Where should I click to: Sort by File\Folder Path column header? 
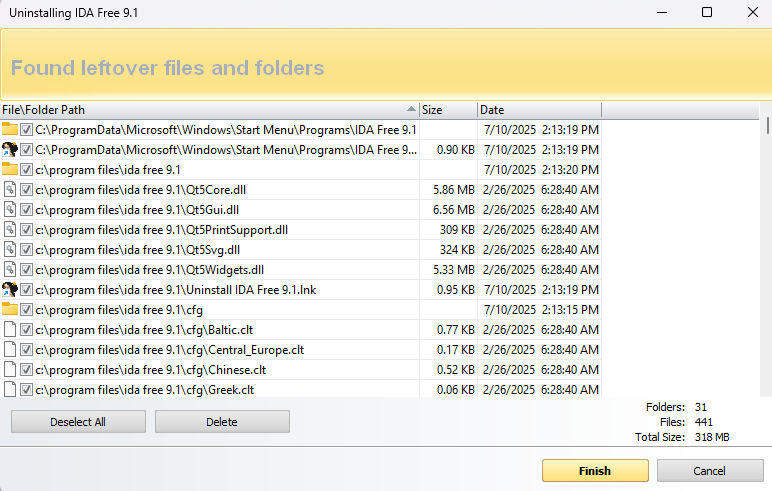[x=200, y=109]
